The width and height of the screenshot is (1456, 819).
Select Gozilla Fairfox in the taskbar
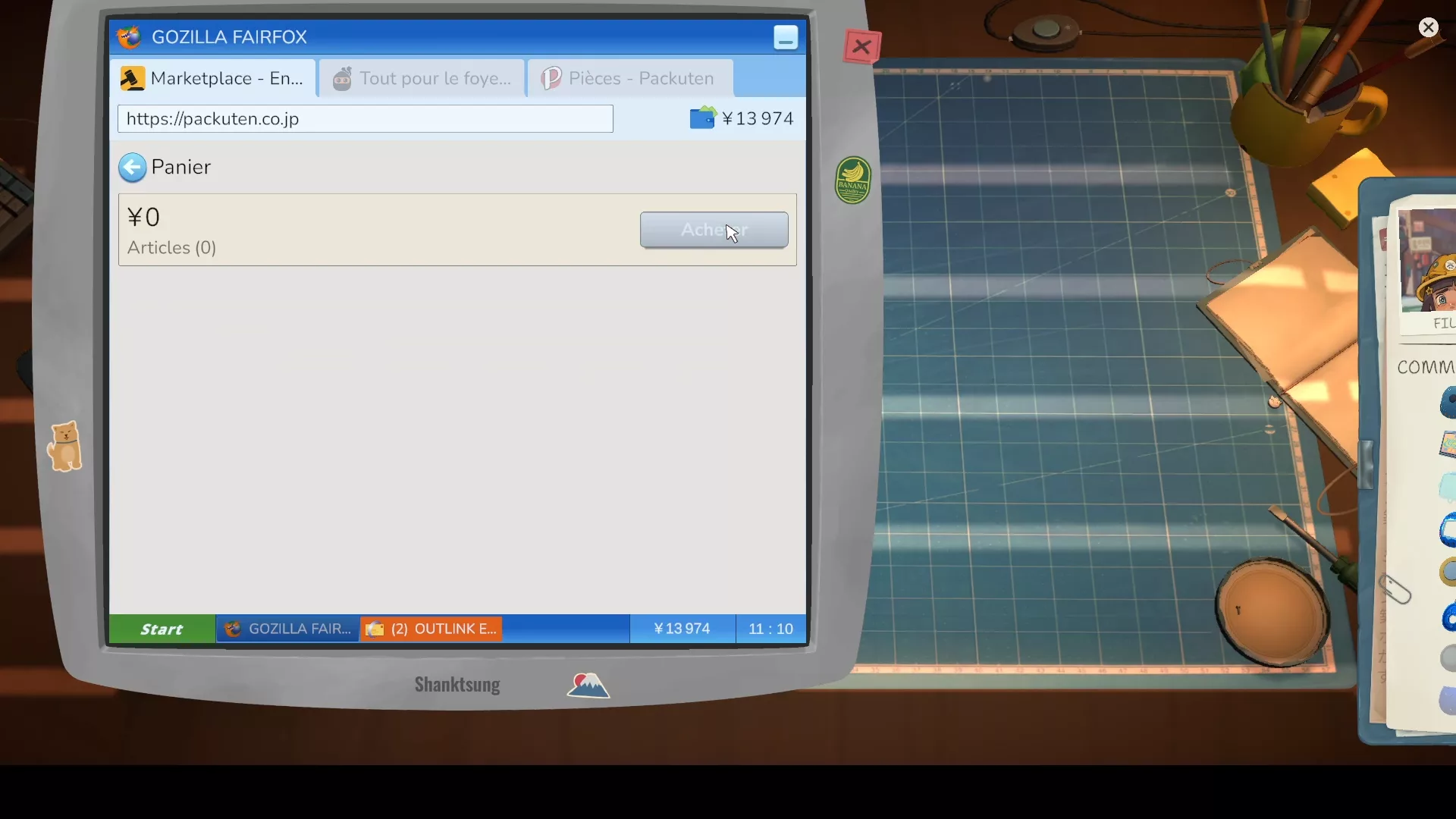pyautogui.click(x=288, y=629)
